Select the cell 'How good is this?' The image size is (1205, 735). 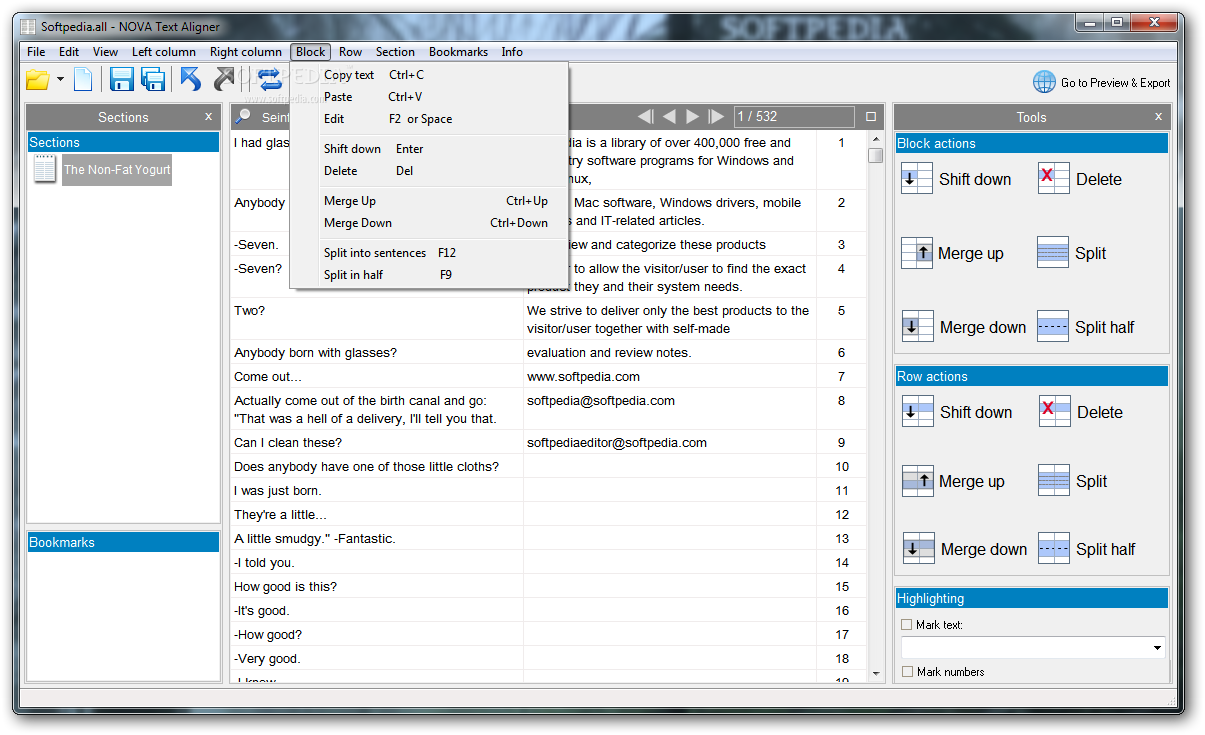(376, 586)
